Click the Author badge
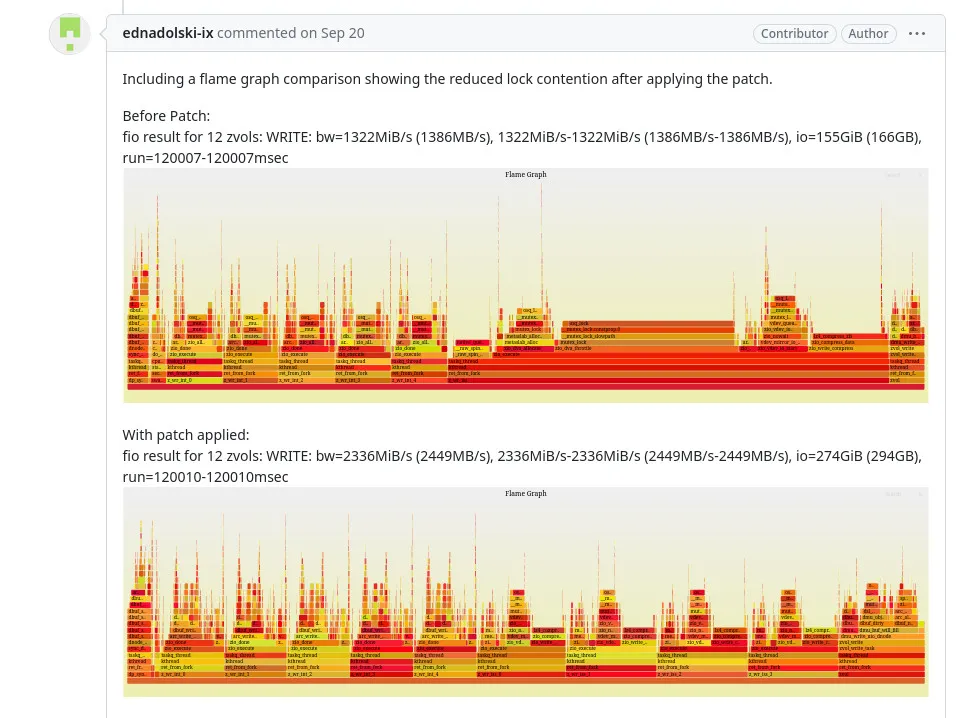 pos(868,34)
